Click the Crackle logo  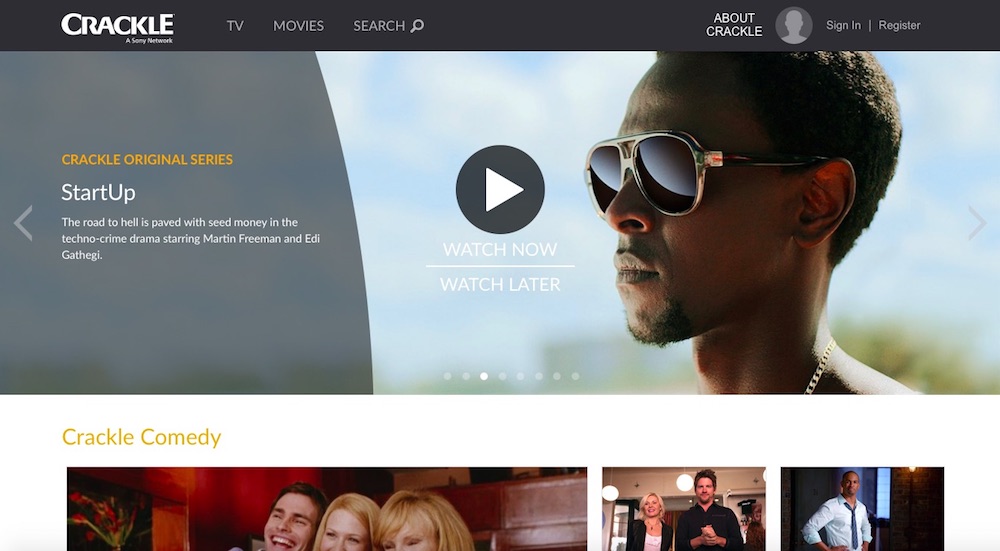(x=117, y=26)
